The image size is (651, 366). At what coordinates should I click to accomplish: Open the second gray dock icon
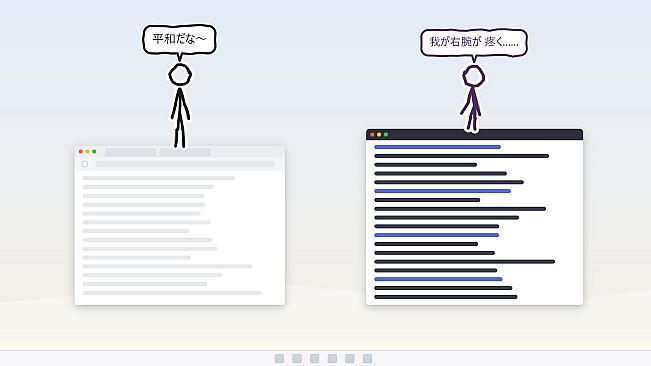coord(297,359)
